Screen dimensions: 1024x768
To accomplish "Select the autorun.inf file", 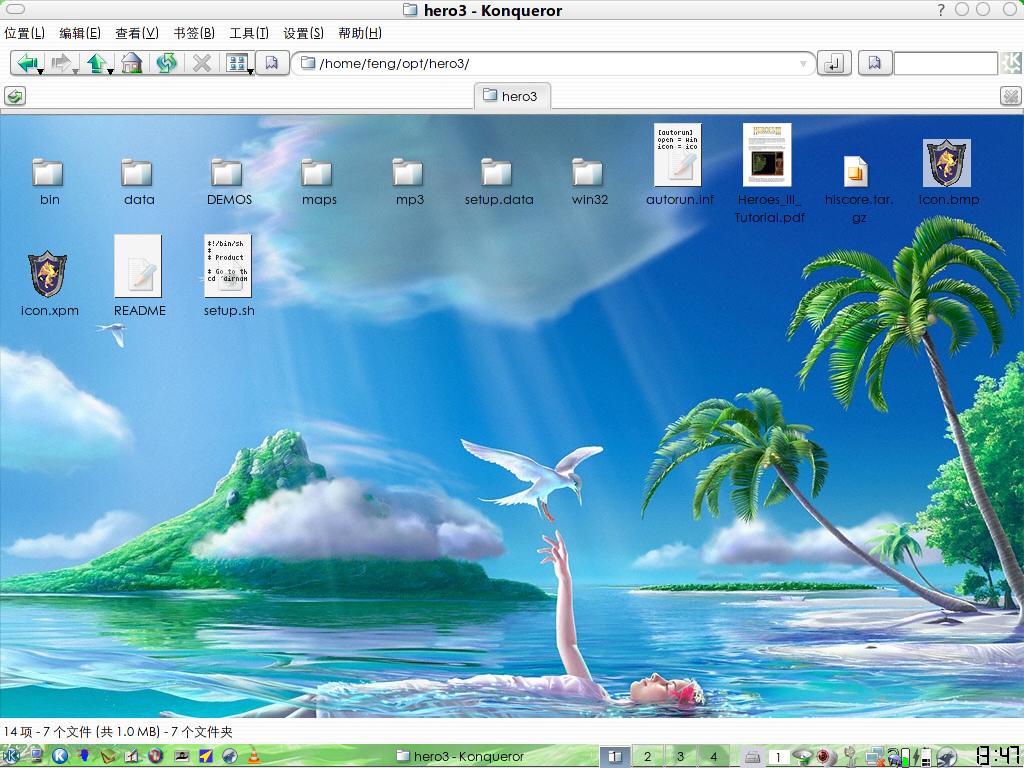I will (x=679, y=165).
